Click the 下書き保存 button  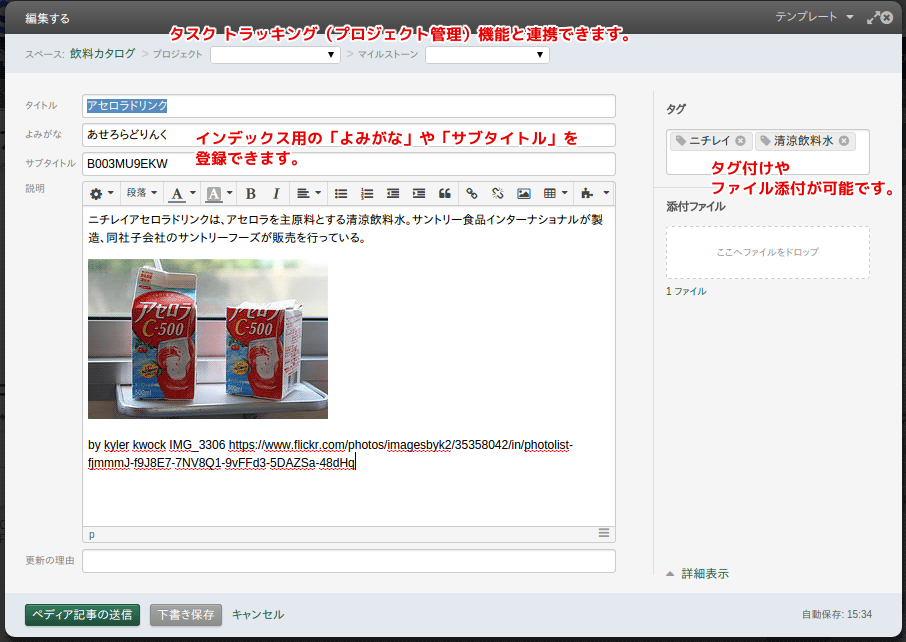(185, 615)
